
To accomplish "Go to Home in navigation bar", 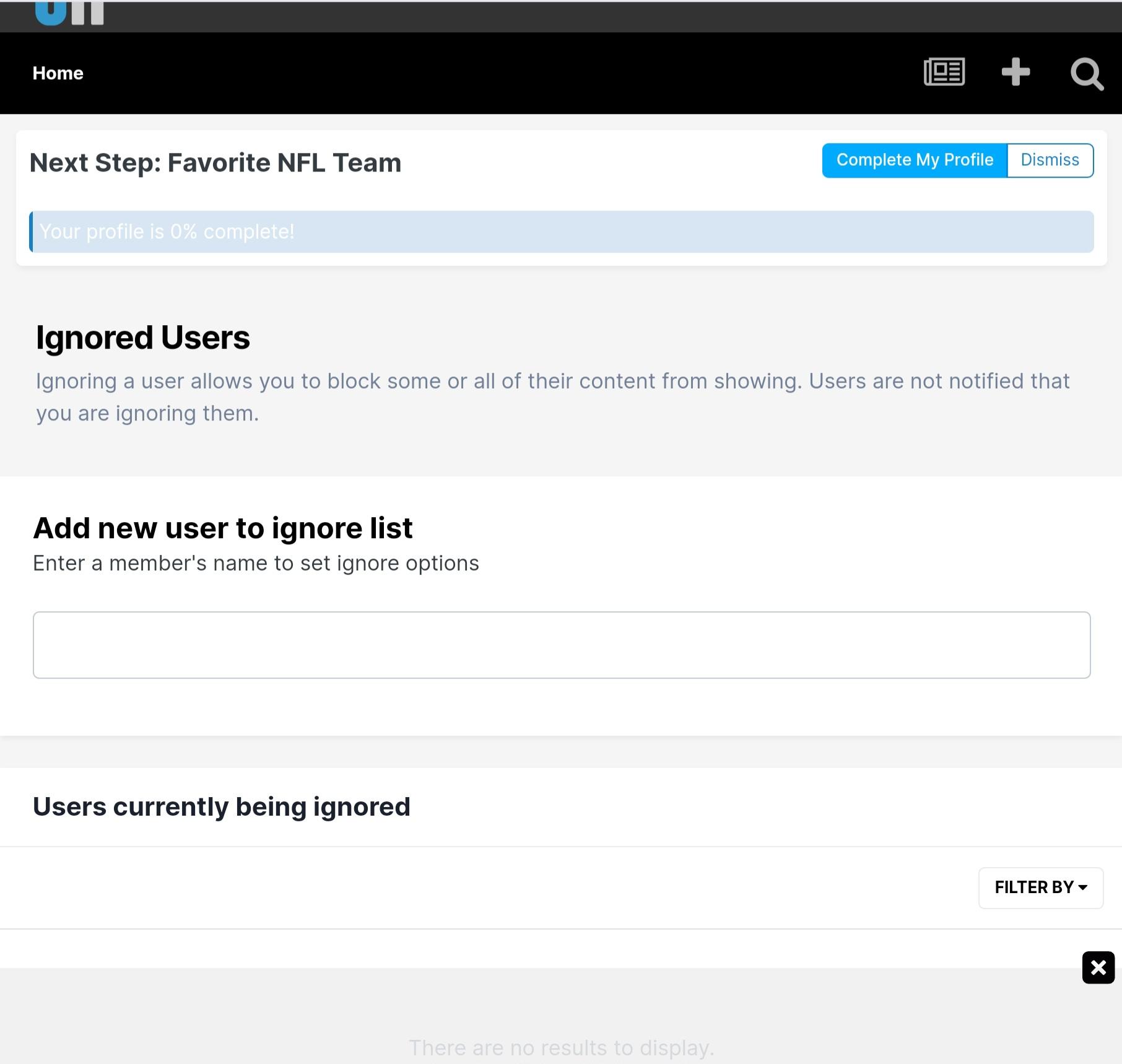I will coord(58,73).
